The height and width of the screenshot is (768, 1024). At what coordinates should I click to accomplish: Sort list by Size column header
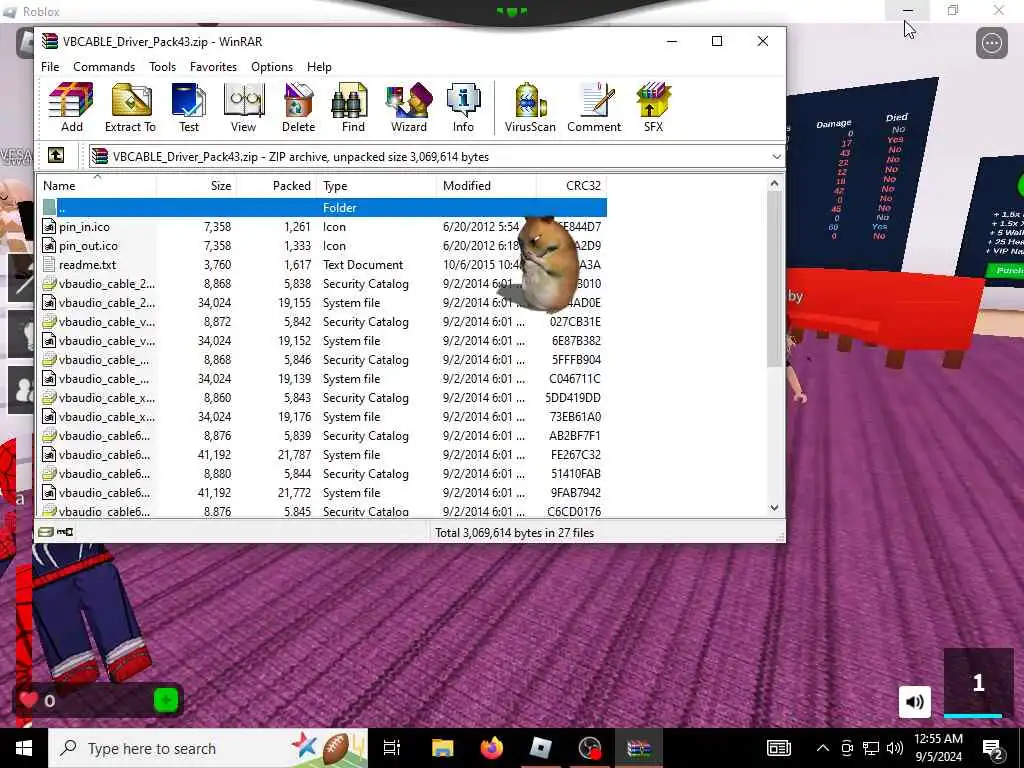click(197, 185)
